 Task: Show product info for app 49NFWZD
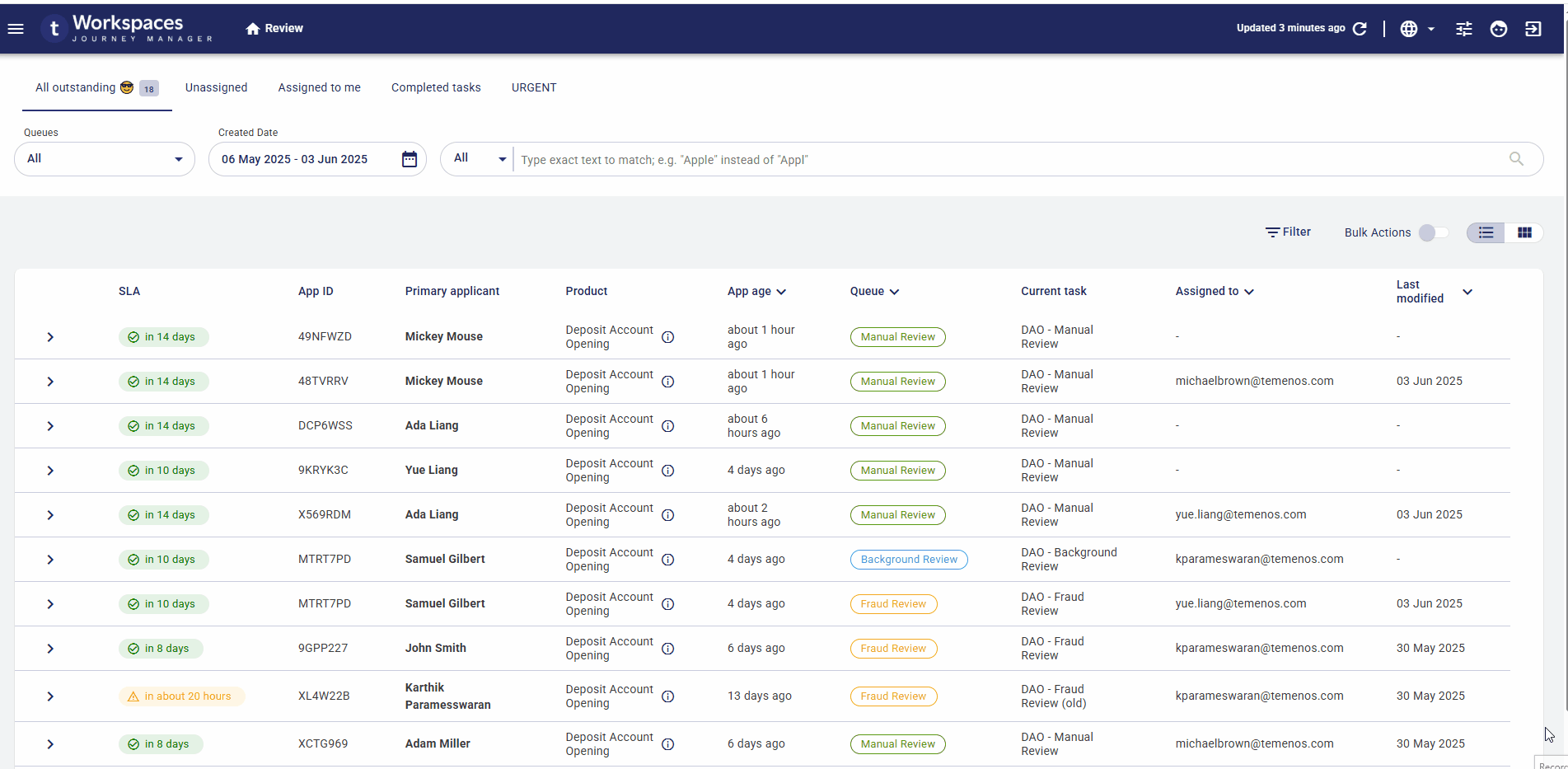(x=668, y=337)
